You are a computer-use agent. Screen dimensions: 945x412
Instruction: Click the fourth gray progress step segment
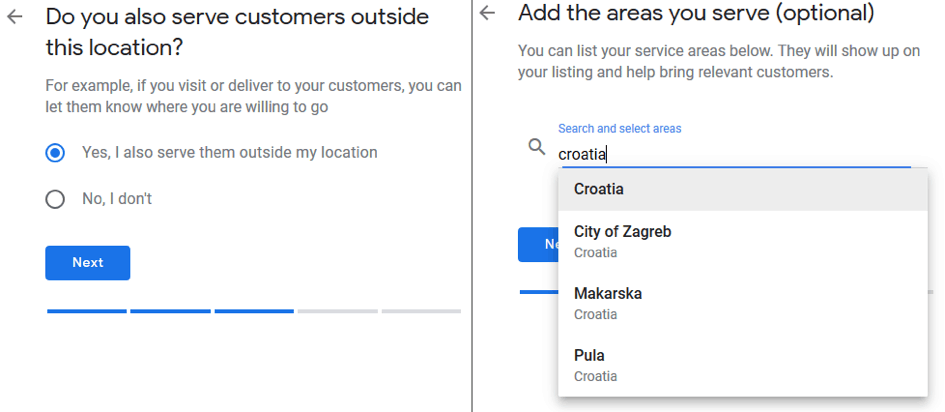[x=338, y=311]
